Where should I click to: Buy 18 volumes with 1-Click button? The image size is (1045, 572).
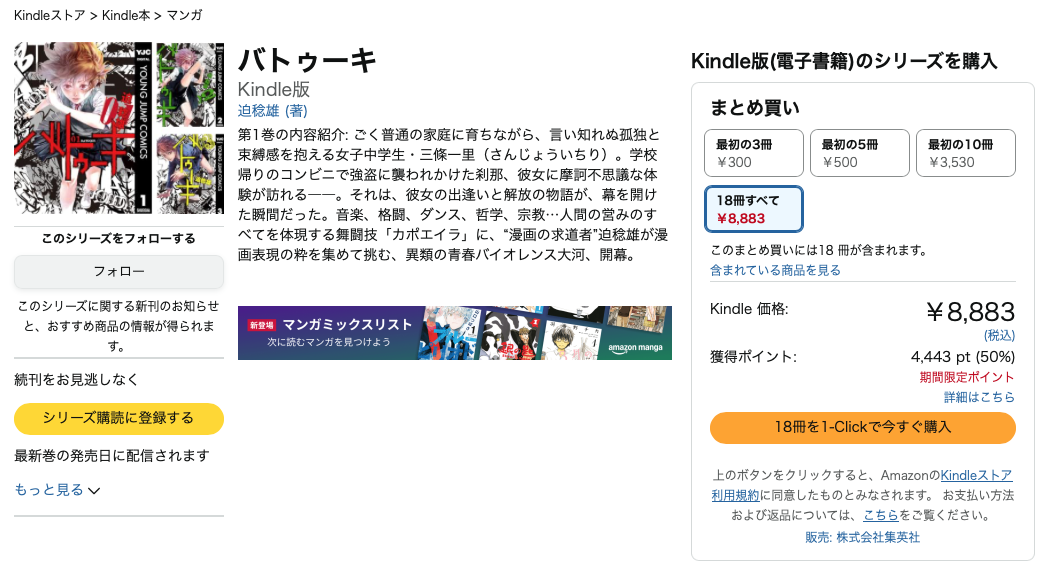click(x=862, y=427)
